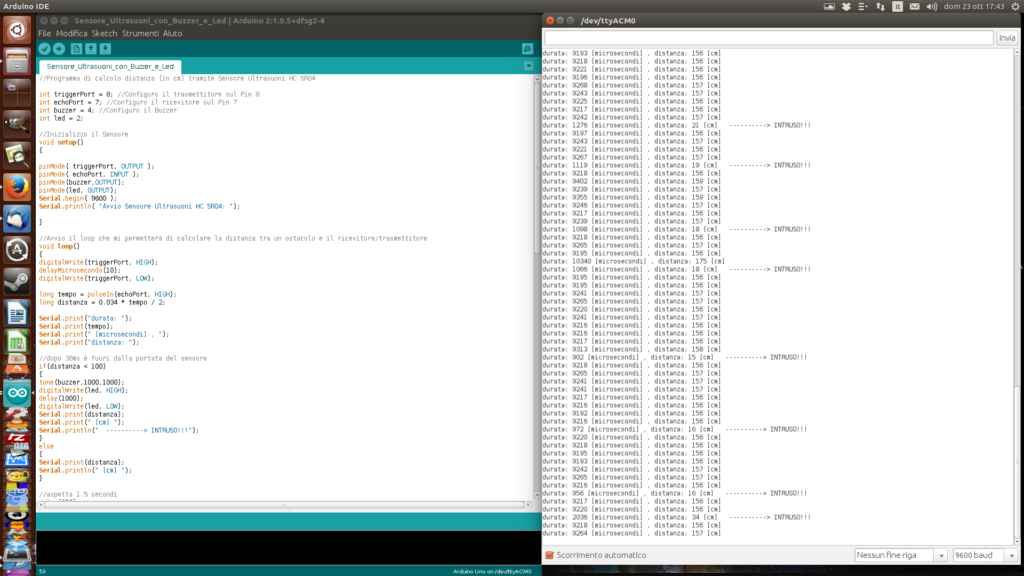This screenshot has height=576, width=1024.
Task: Launch Firefox from the launcher
Action: tap(17, 187)
